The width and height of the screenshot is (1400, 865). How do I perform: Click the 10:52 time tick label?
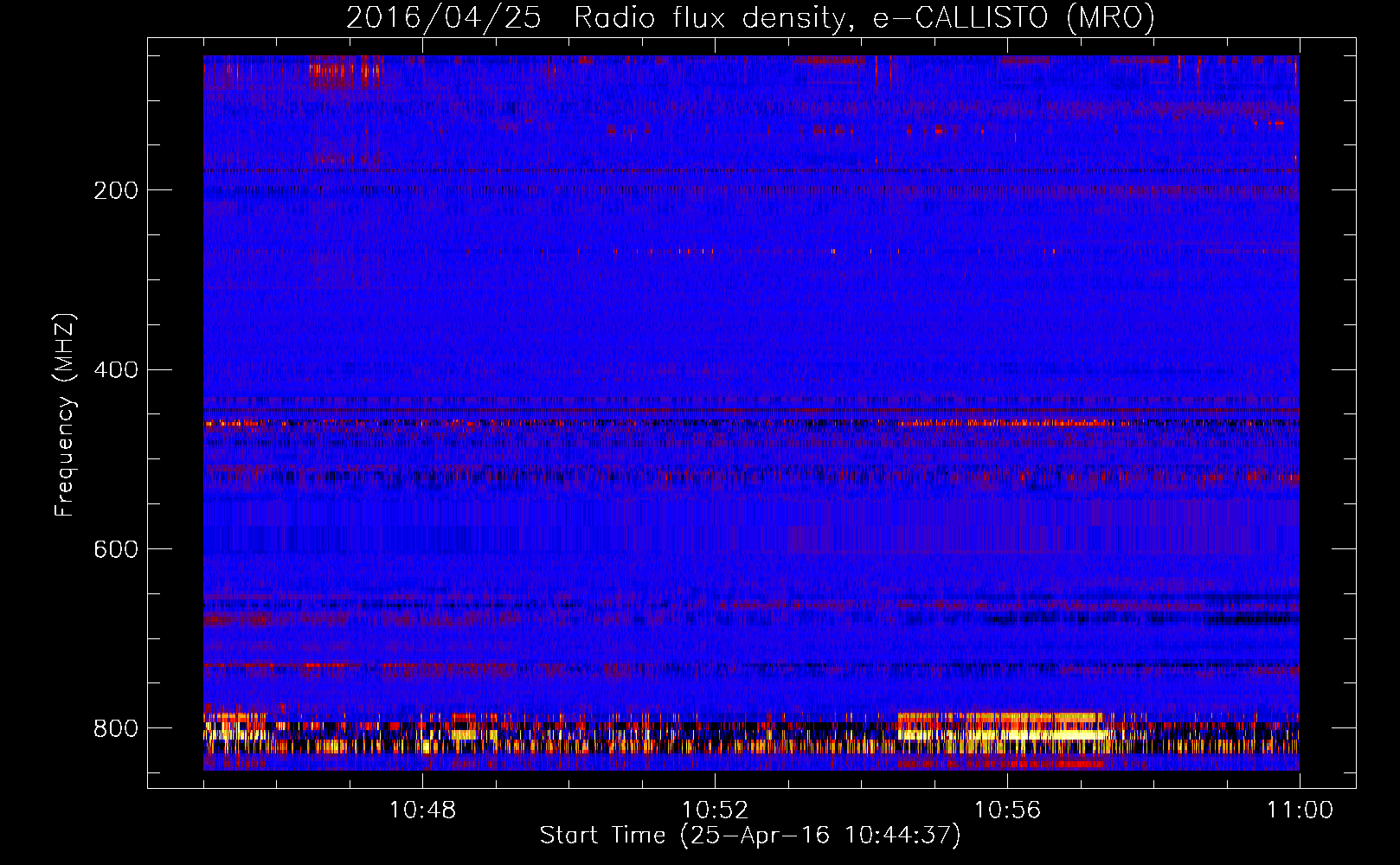pyautogui.click(x=715, y=811)
